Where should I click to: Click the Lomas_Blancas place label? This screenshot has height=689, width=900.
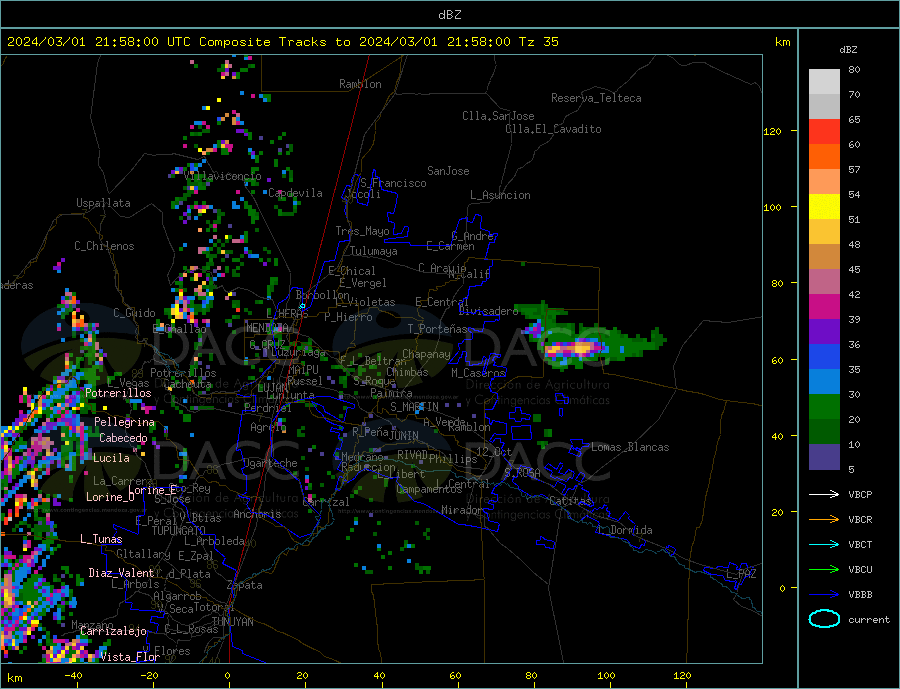tap(630, 447)
